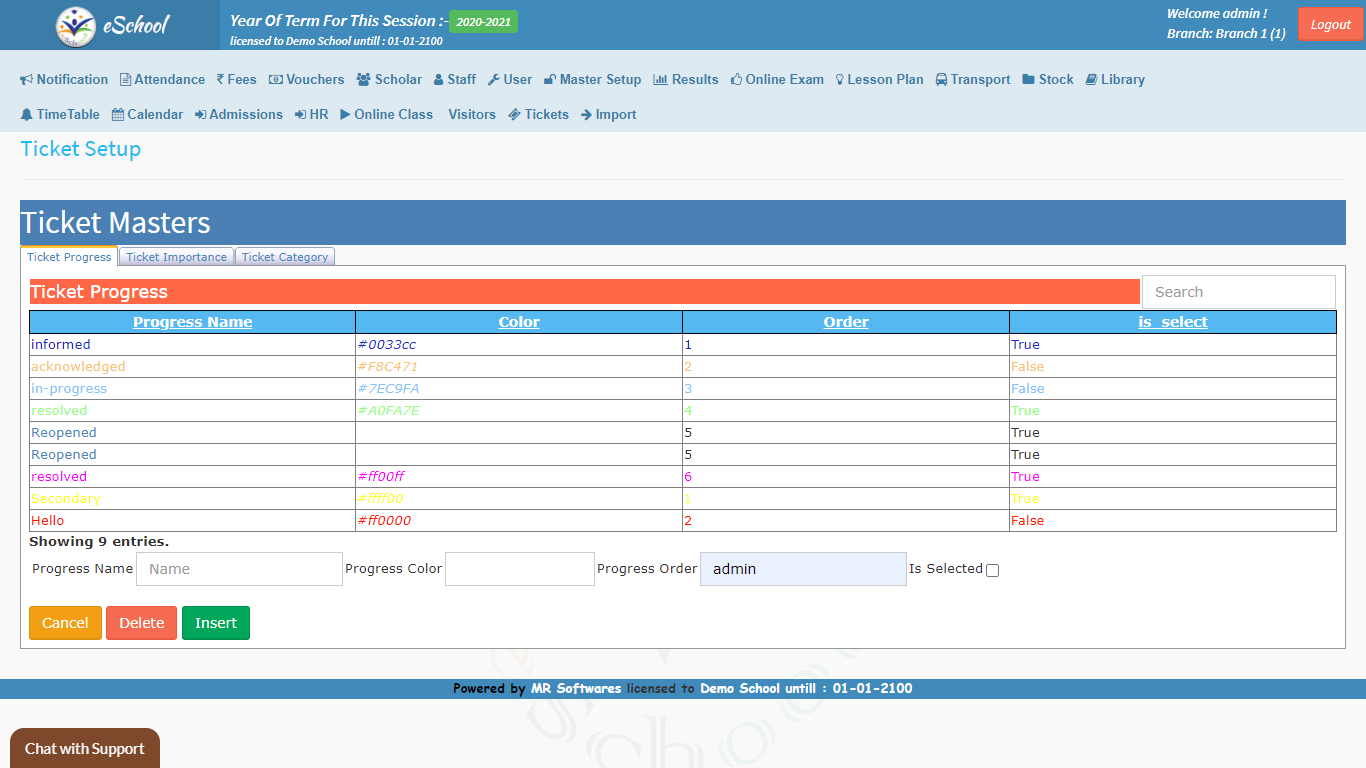The width and height of the screenshot is (1366, 768).
Task: Switch to the Ticket Importance tab
Action: coord(175,256)
